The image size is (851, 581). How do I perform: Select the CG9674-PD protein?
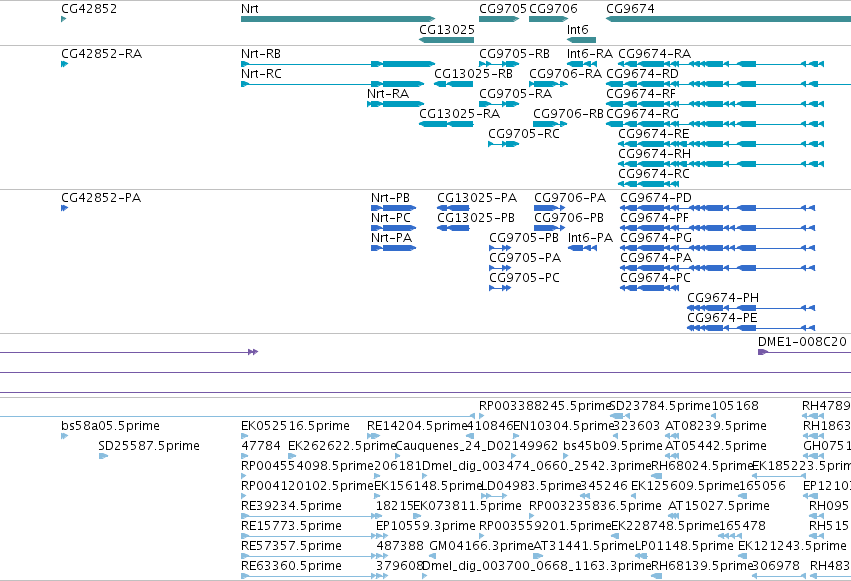tap(717, 208)
